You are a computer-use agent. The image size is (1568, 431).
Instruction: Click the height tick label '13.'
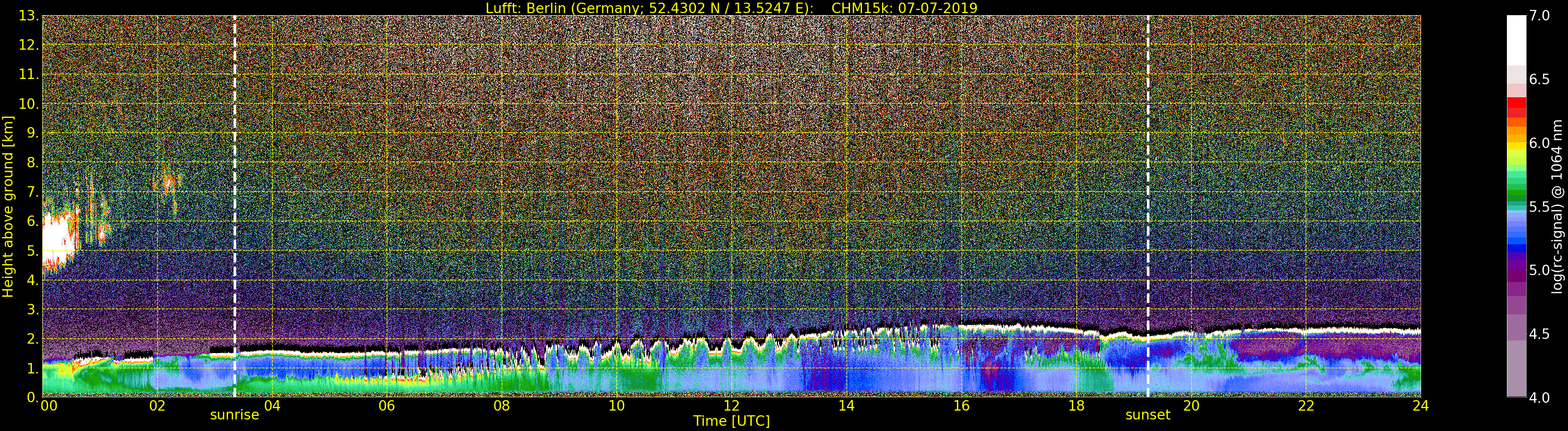29,16
